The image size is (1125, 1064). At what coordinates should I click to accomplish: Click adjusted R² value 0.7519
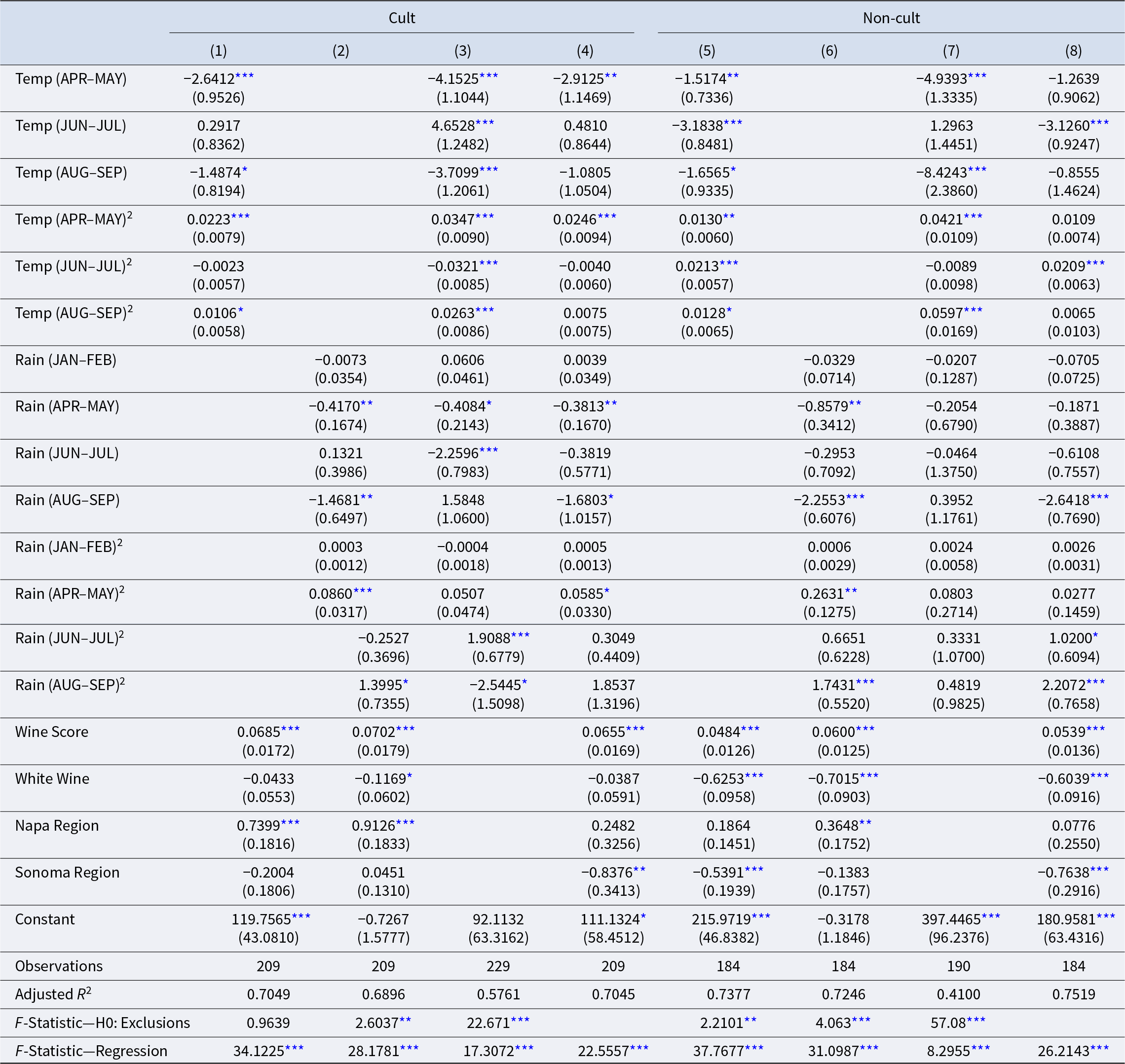coord(1073,994)
